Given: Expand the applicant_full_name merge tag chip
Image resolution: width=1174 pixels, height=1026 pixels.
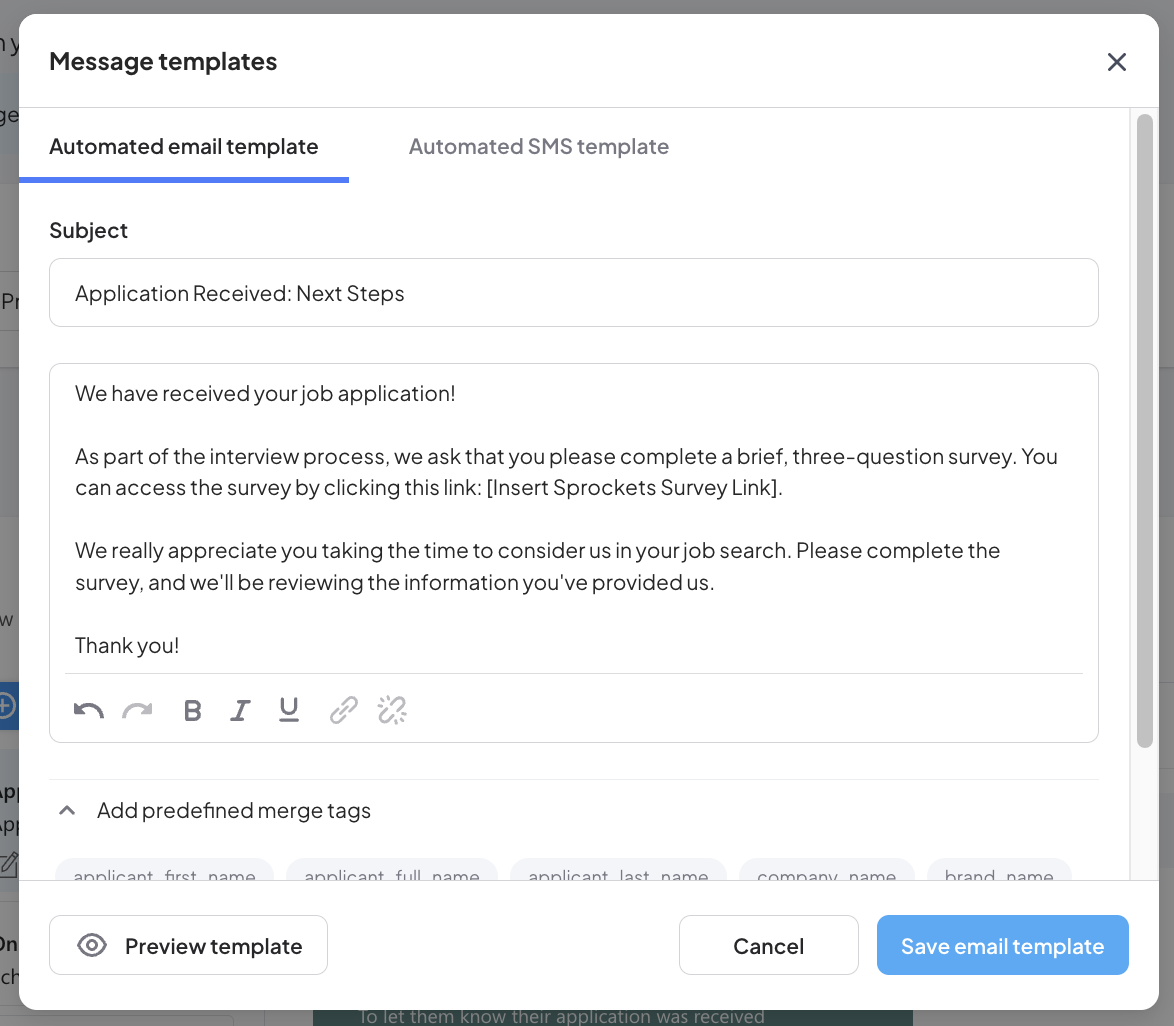Looking at the screenshot, I should [x=391, y=874].
